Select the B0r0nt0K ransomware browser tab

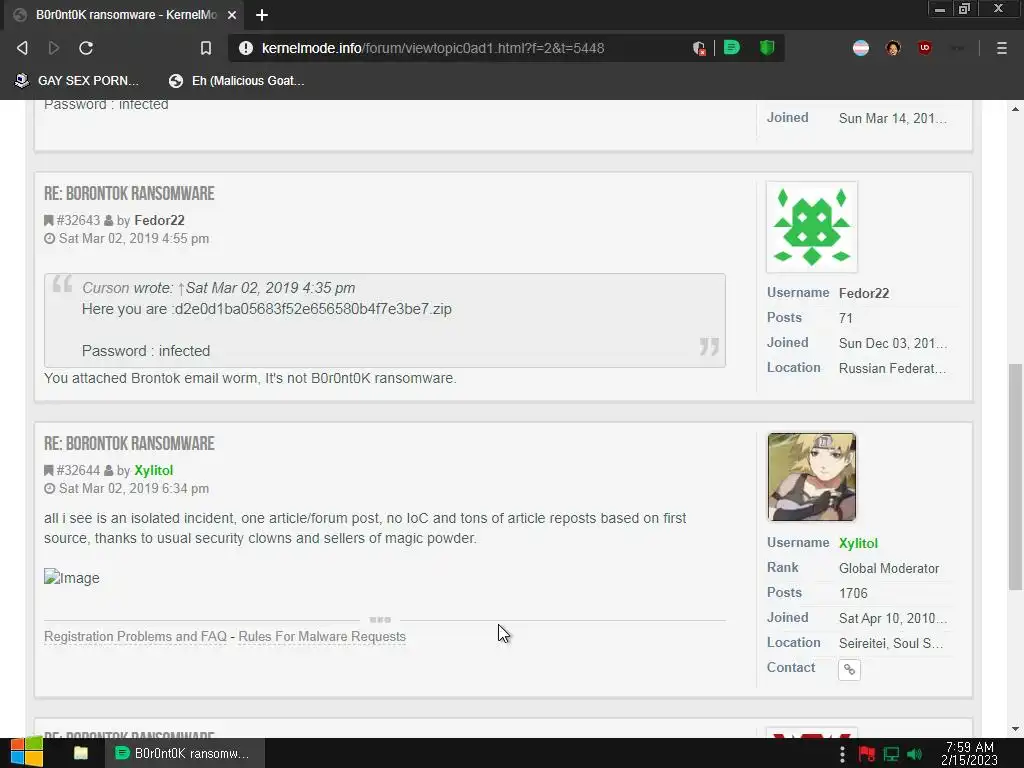pos(124,15)
